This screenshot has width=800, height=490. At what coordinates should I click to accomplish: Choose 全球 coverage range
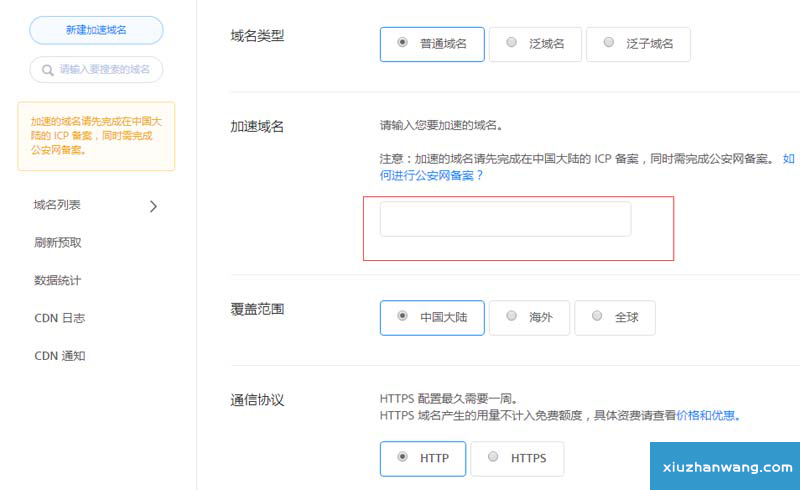[x=615, y=317]
